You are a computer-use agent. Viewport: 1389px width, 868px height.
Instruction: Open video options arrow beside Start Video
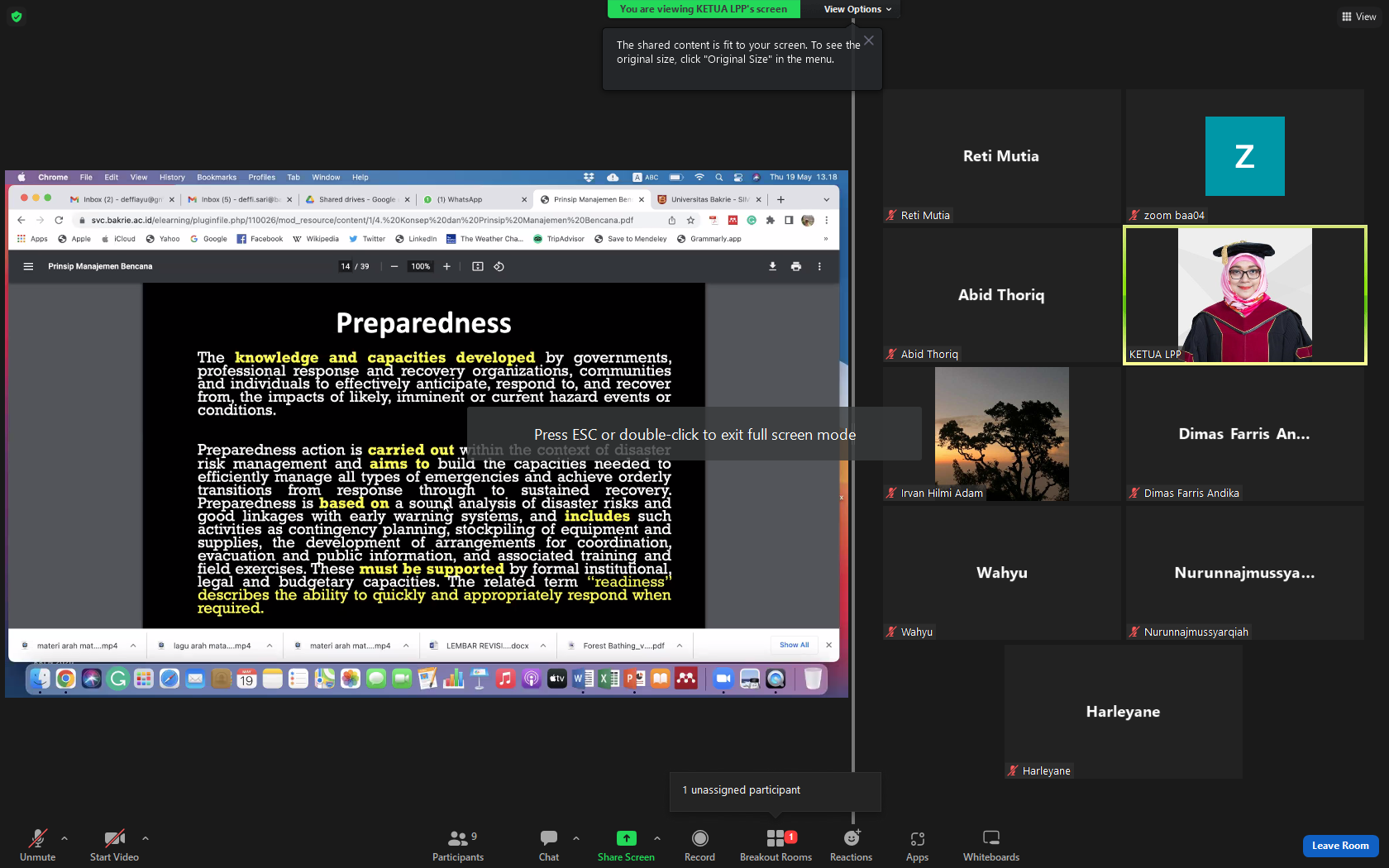[146, 838]
